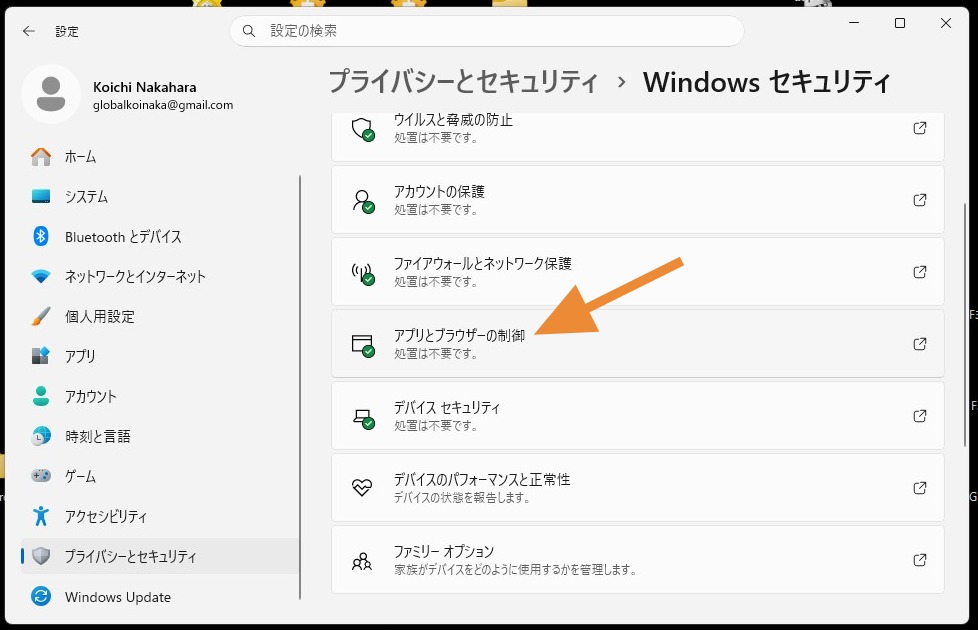
Task: Click the device security laptop icon
Action: (362, 417)
